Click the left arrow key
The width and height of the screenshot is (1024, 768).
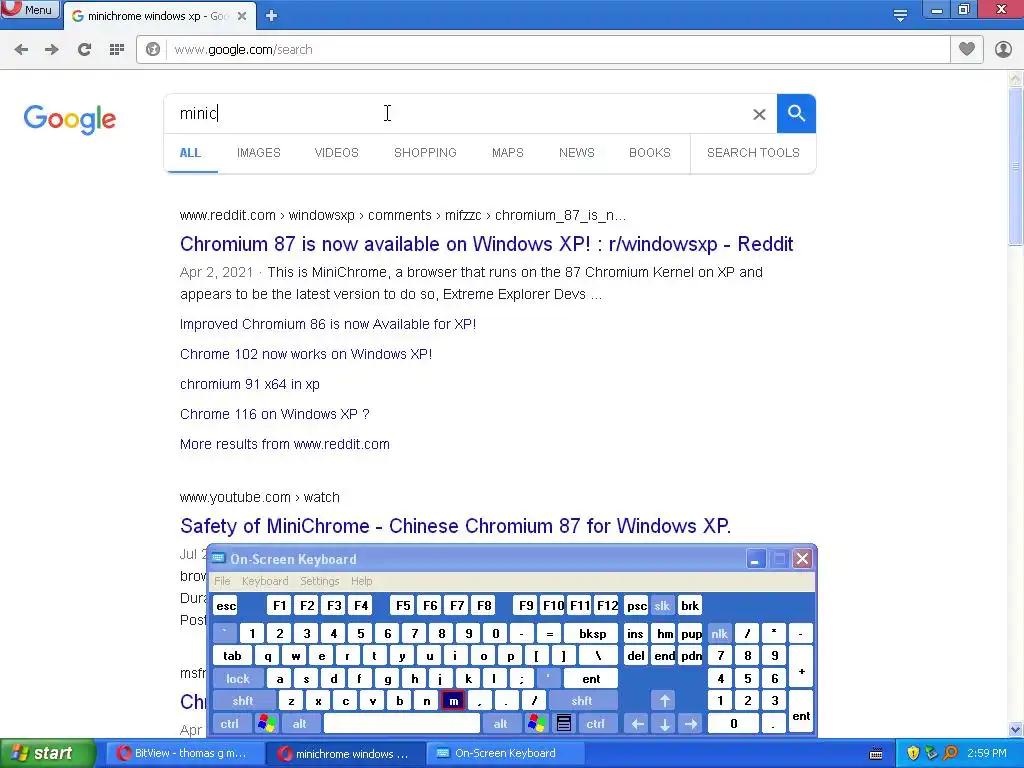[x=637, y=724]
